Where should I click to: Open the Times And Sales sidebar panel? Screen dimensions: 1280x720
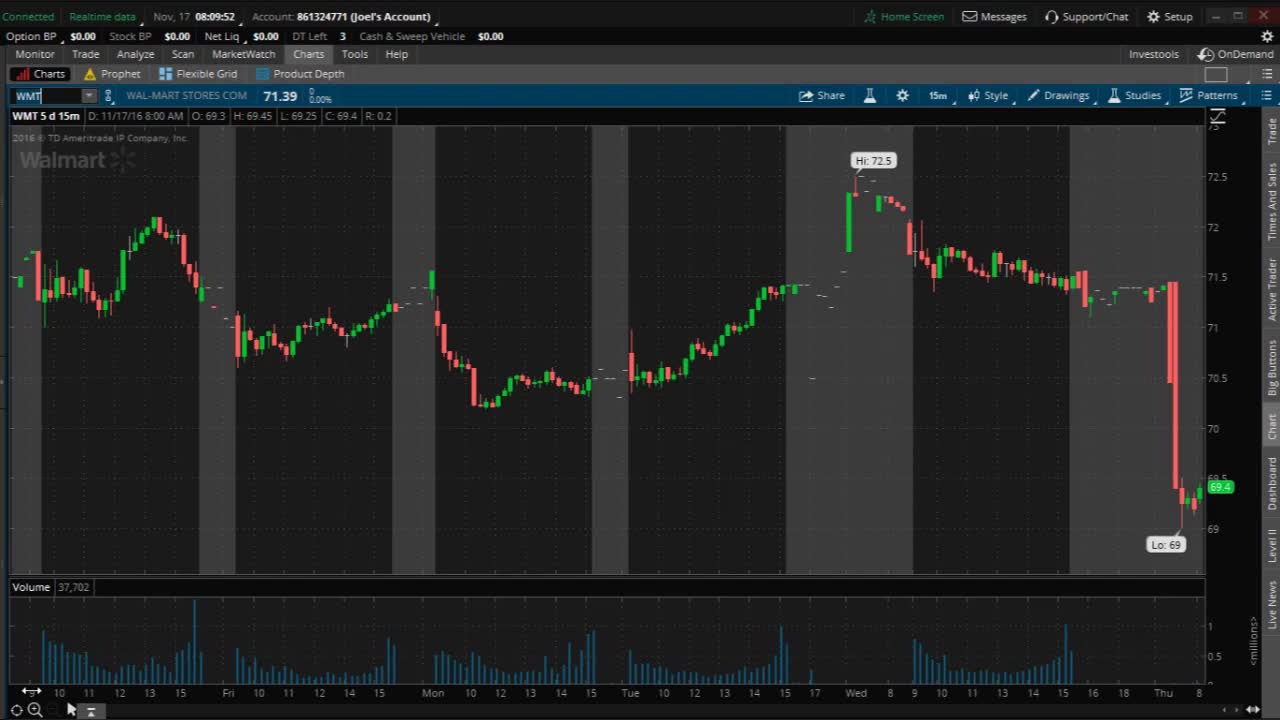(1272, 201)
